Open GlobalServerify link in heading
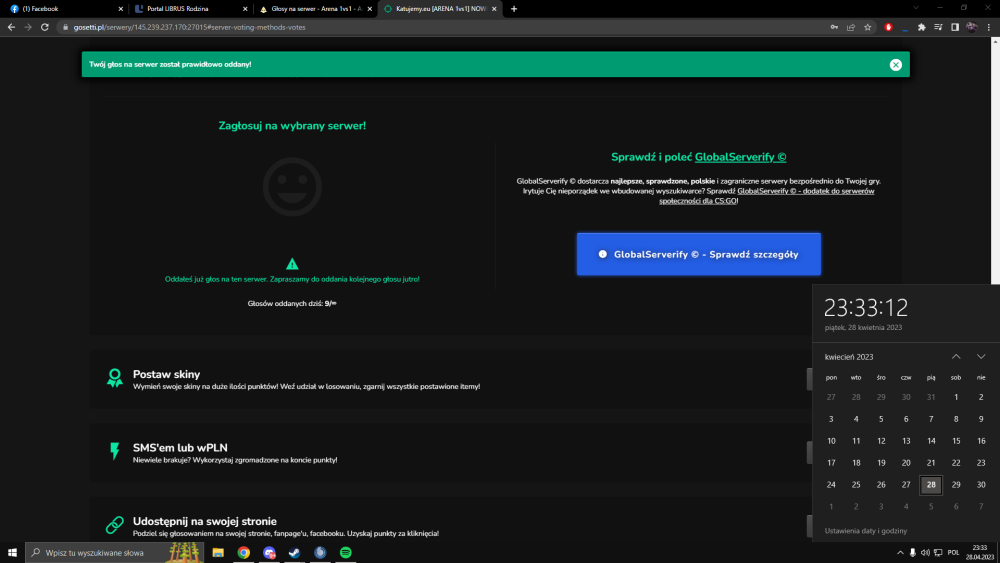The height and width of the screenshot is (563, 1000). pyautogui.click(x=740, y=157)
